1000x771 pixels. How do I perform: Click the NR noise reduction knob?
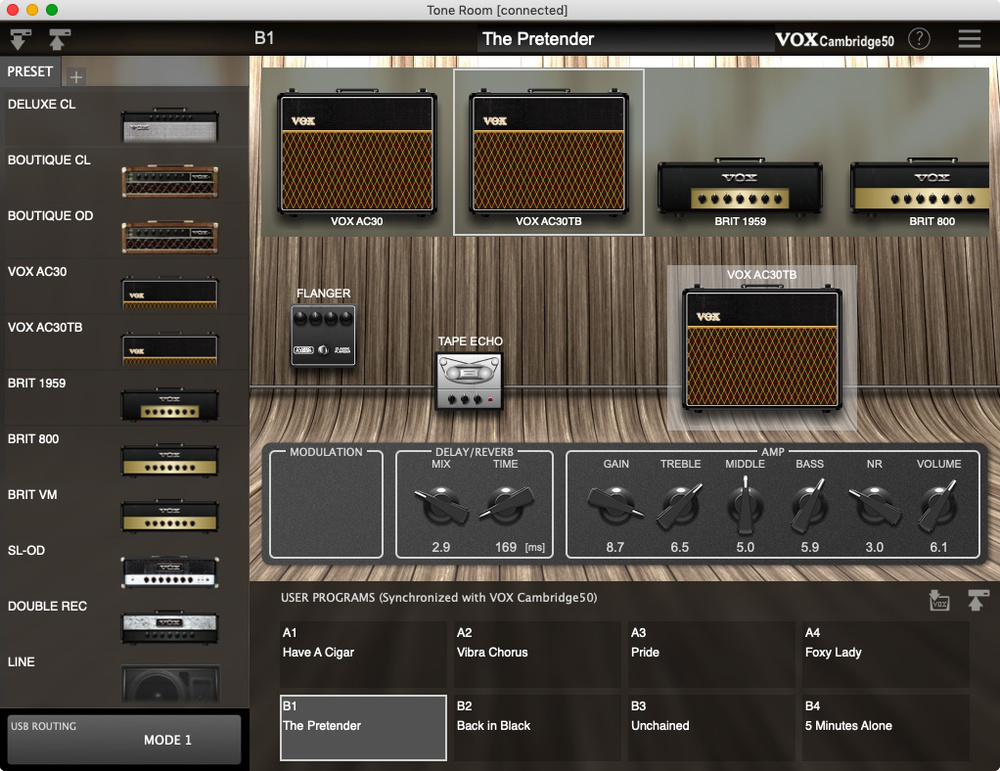874,504
